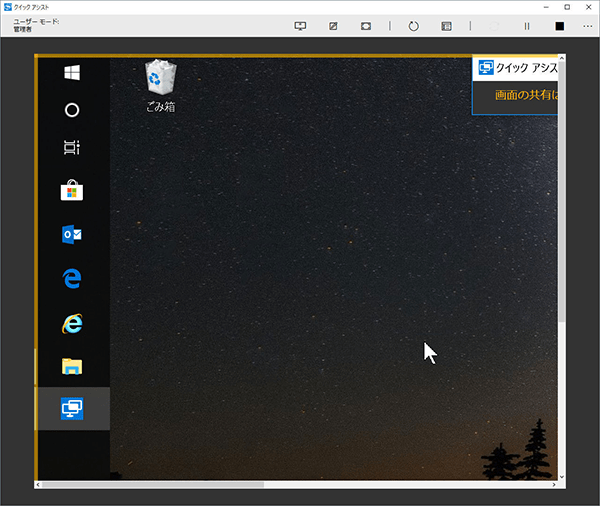Open the annotate tool in toolbar
Screen dimensions: 600x506
click(333, 26)
